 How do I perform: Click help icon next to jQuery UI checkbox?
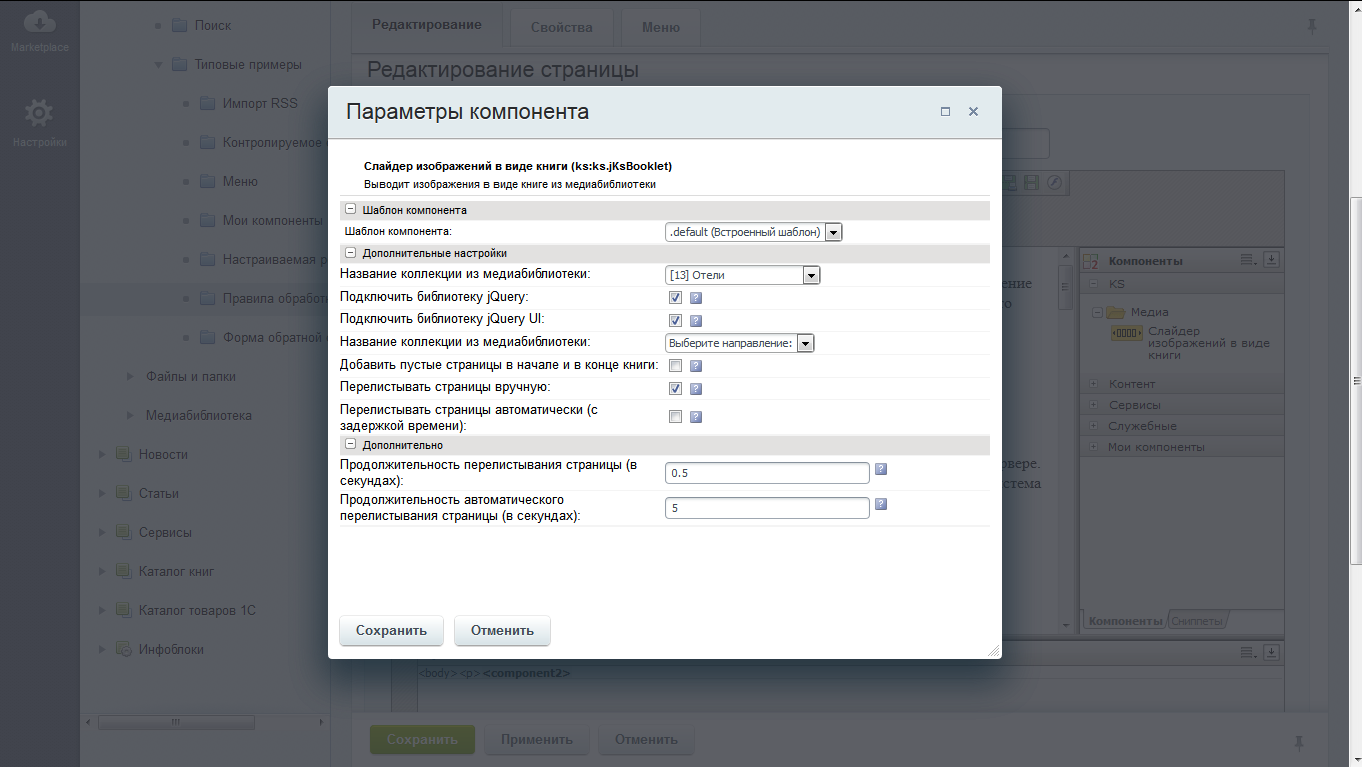(x=696, y=321)
